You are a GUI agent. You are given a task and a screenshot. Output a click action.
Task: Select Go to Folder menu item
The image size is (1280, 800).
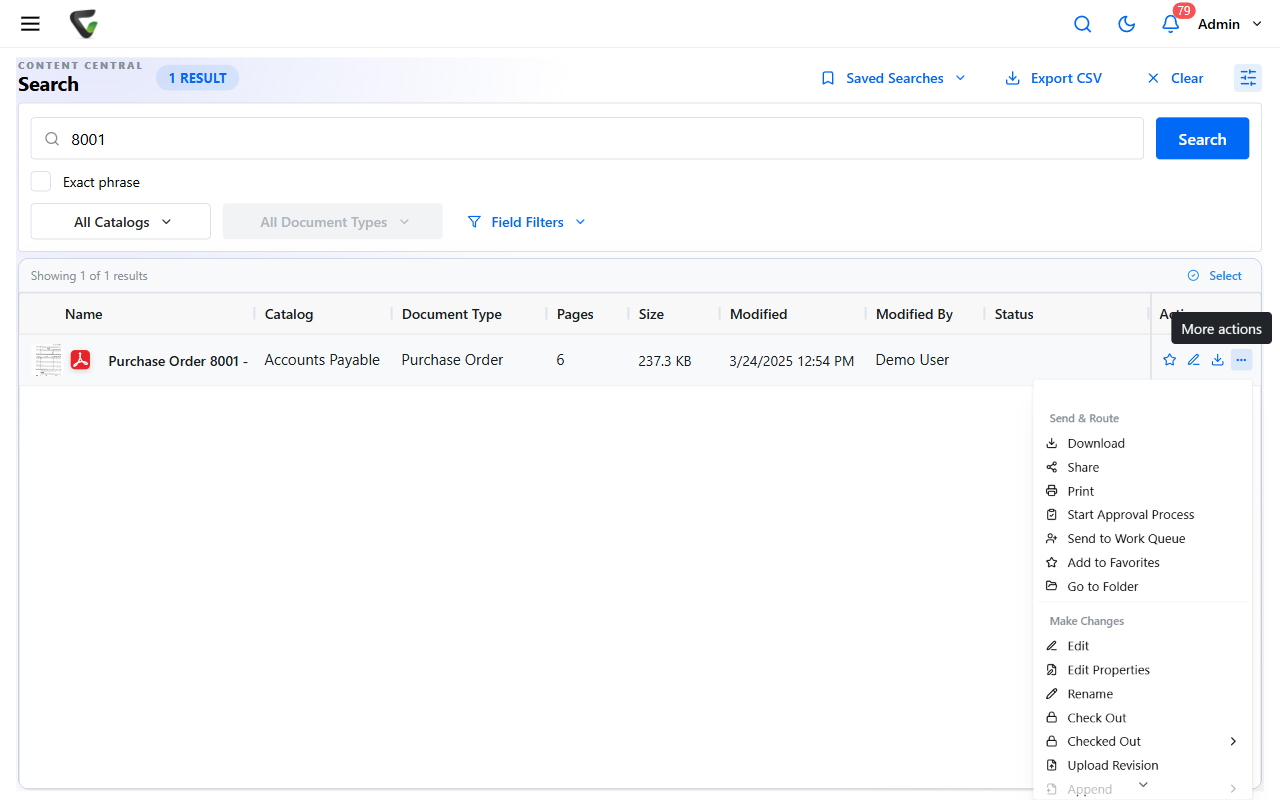tap(1142, 587)
